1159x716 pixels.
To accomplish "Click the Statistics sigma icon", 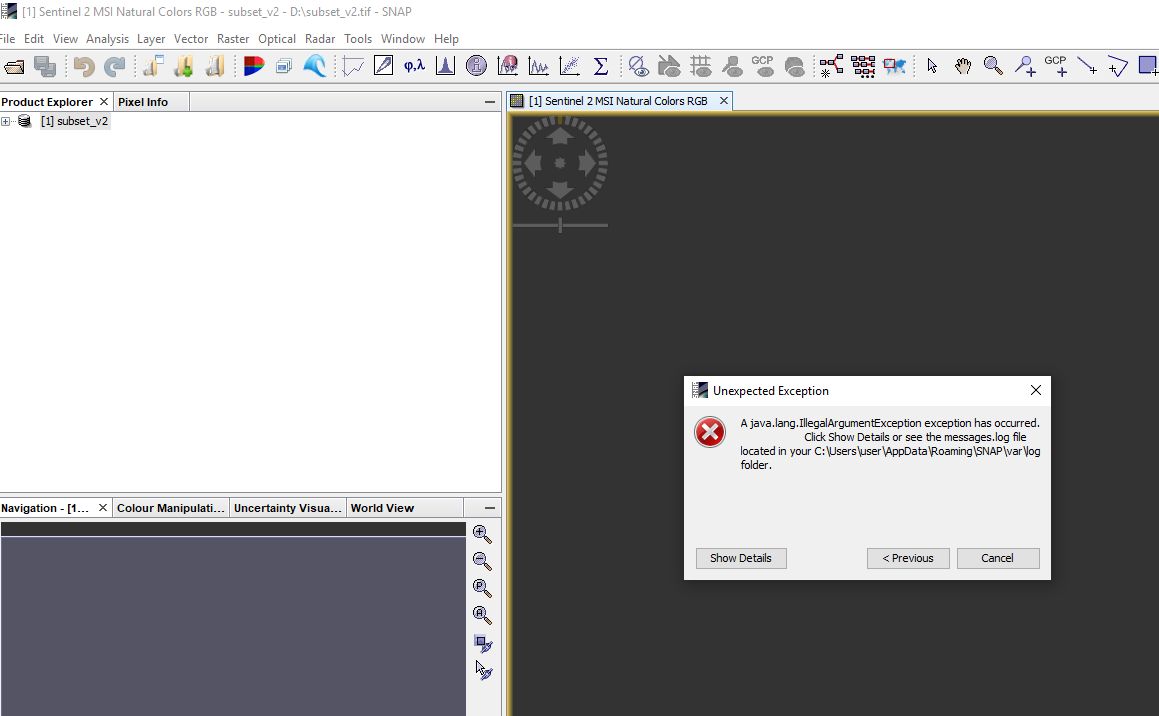I will pyautogui.click(x=600, y=66).
